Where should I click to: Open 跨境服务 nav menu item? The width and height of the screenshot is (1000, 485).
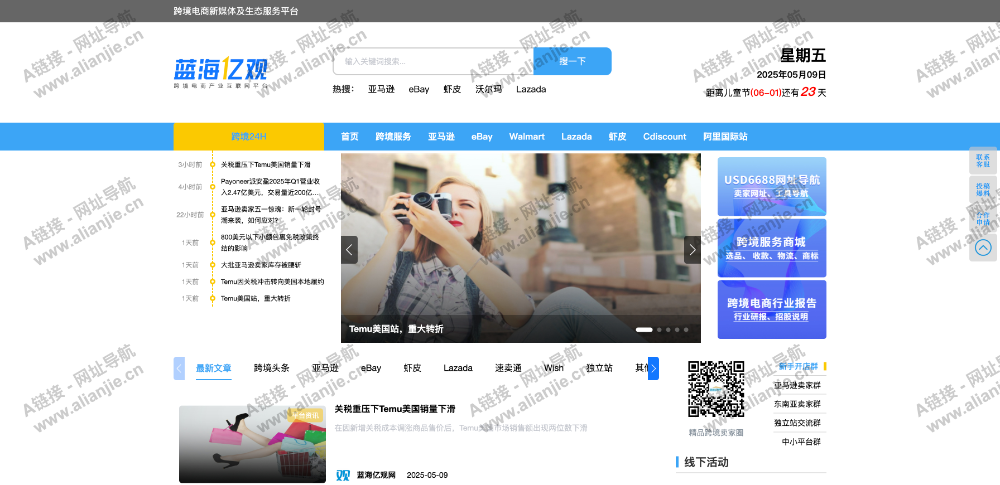point(393,137)
